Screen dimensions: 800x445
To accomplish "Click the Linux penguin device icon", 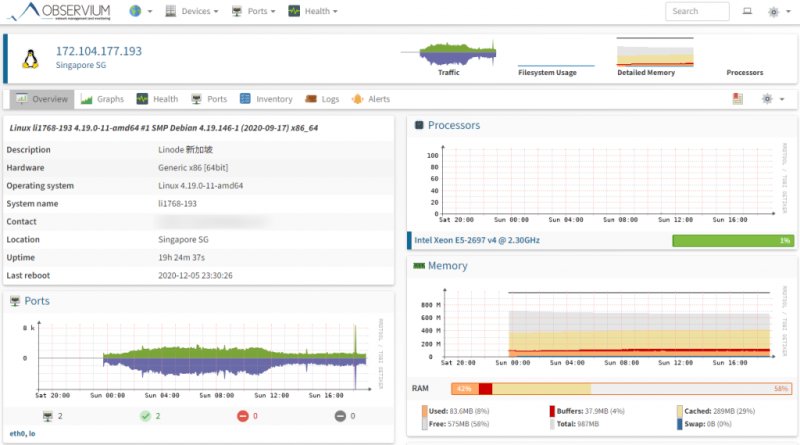I will coord(31,59).
